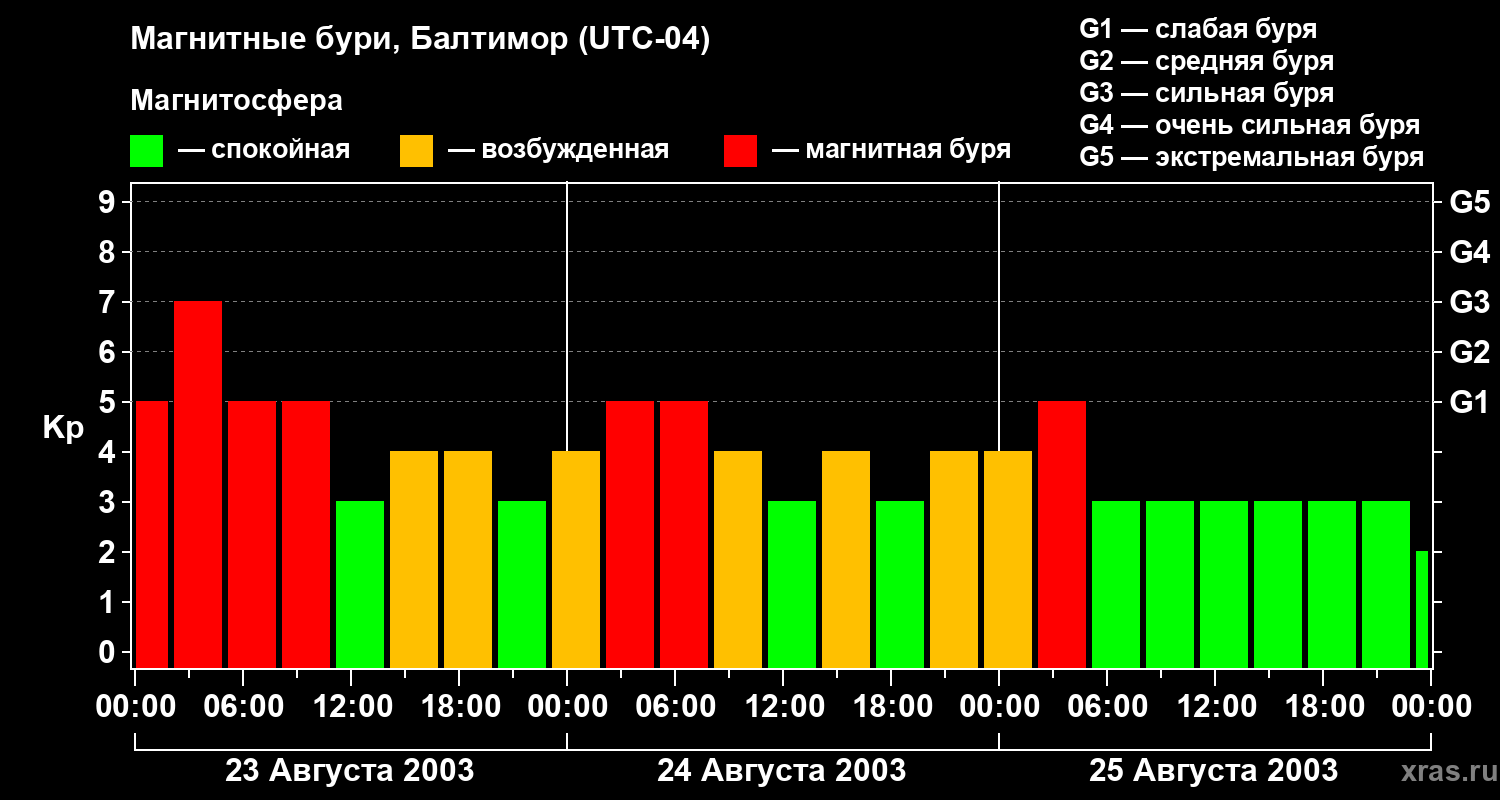The height and width of the screenshot is (800, 1500).
Task: Click the green 'спокойная' legend swatch
Action: [x=146, y=151]
